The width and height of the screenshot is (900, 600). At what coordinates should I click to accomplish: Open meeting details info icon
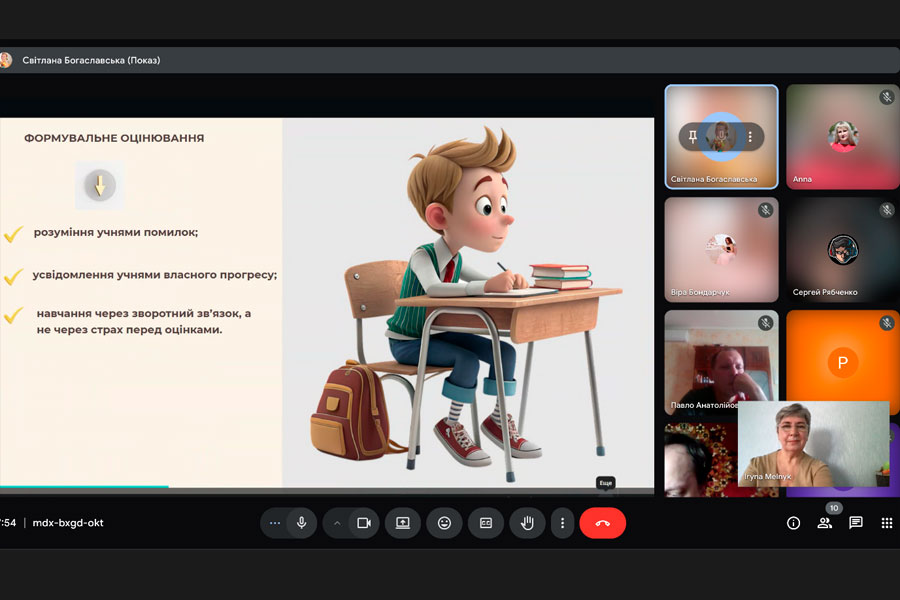click(793, 523)
